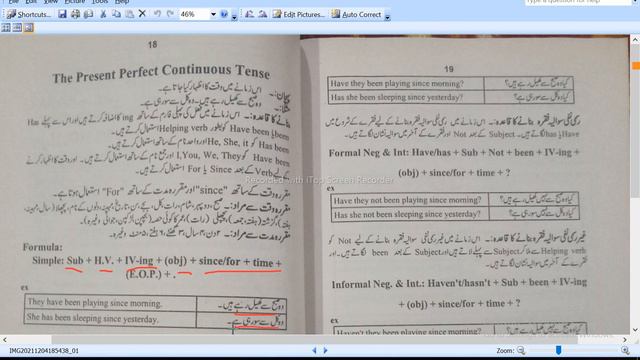Viewport: 640px width, 360px height.
Task: Go to previous picture arrow
Action: 314,350
